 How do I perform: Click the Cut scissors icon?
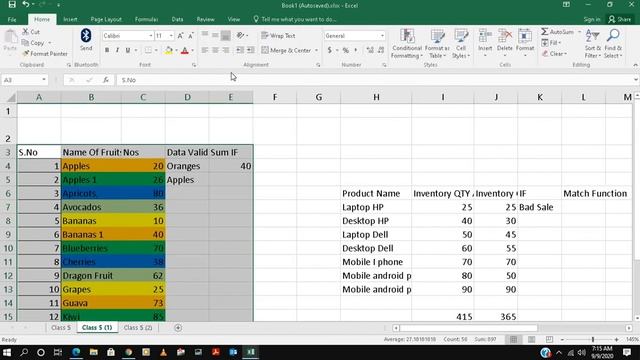[x=25, y=31]
